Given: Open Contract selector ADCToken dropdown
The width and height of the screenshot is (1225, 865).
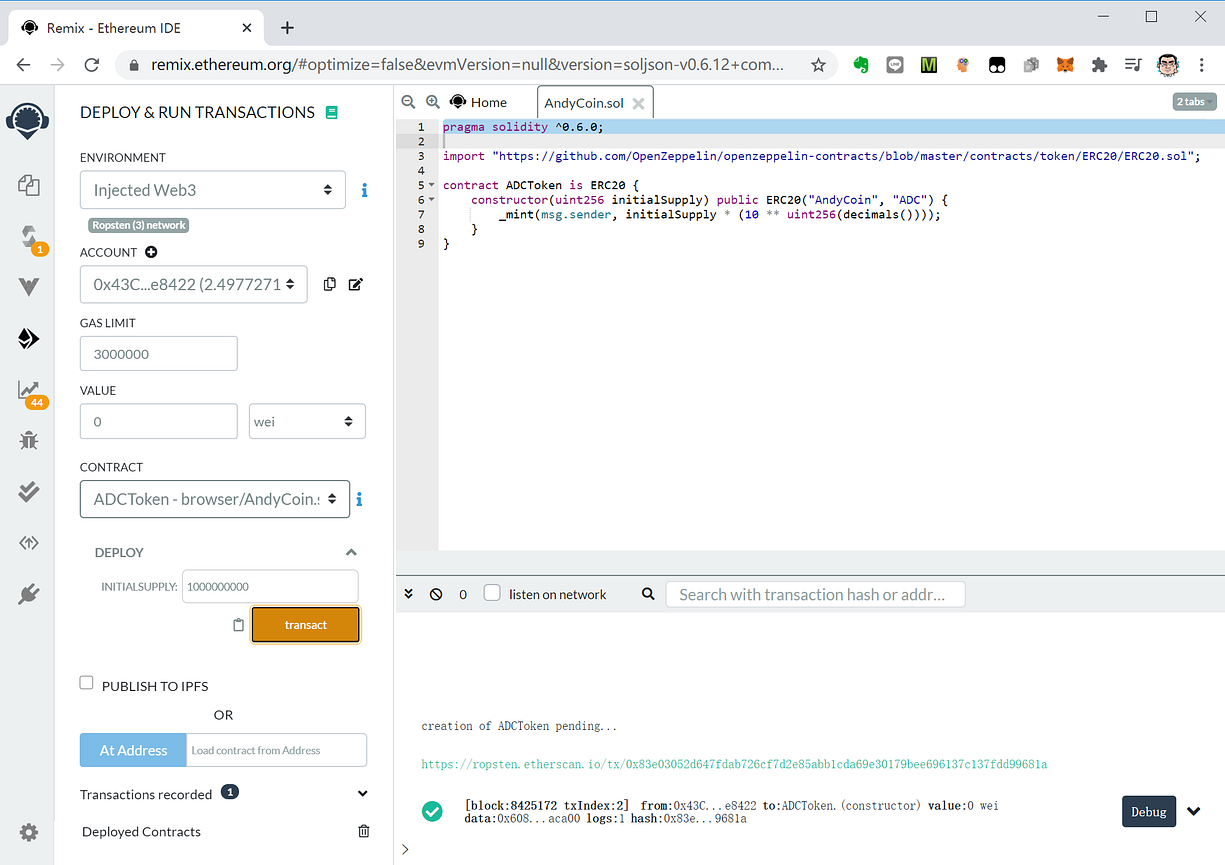Looking at the screenshot, I should 215,499.
